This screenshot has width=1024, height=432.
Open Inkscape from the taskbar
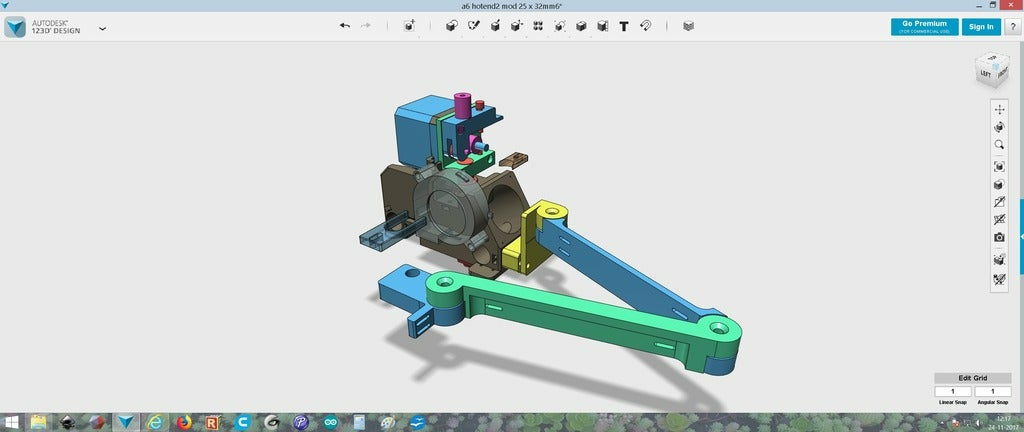pos(67,423)
